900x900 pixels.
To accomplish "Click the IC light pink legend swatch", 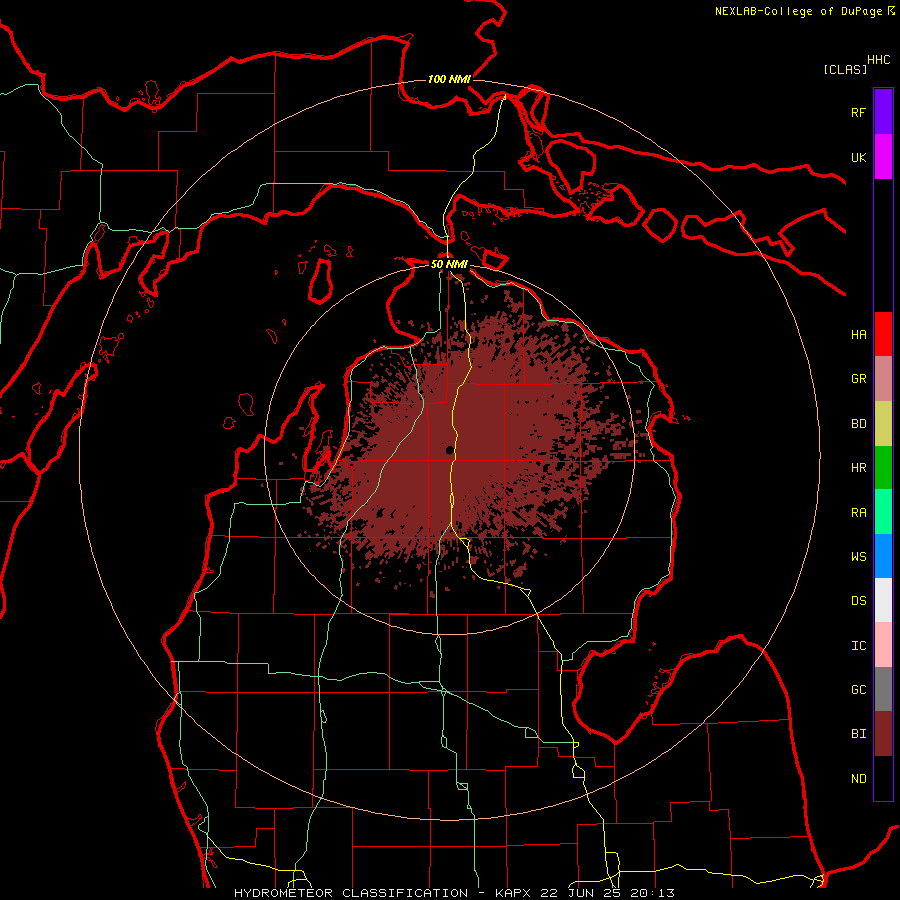I will (x=883, y=645).
